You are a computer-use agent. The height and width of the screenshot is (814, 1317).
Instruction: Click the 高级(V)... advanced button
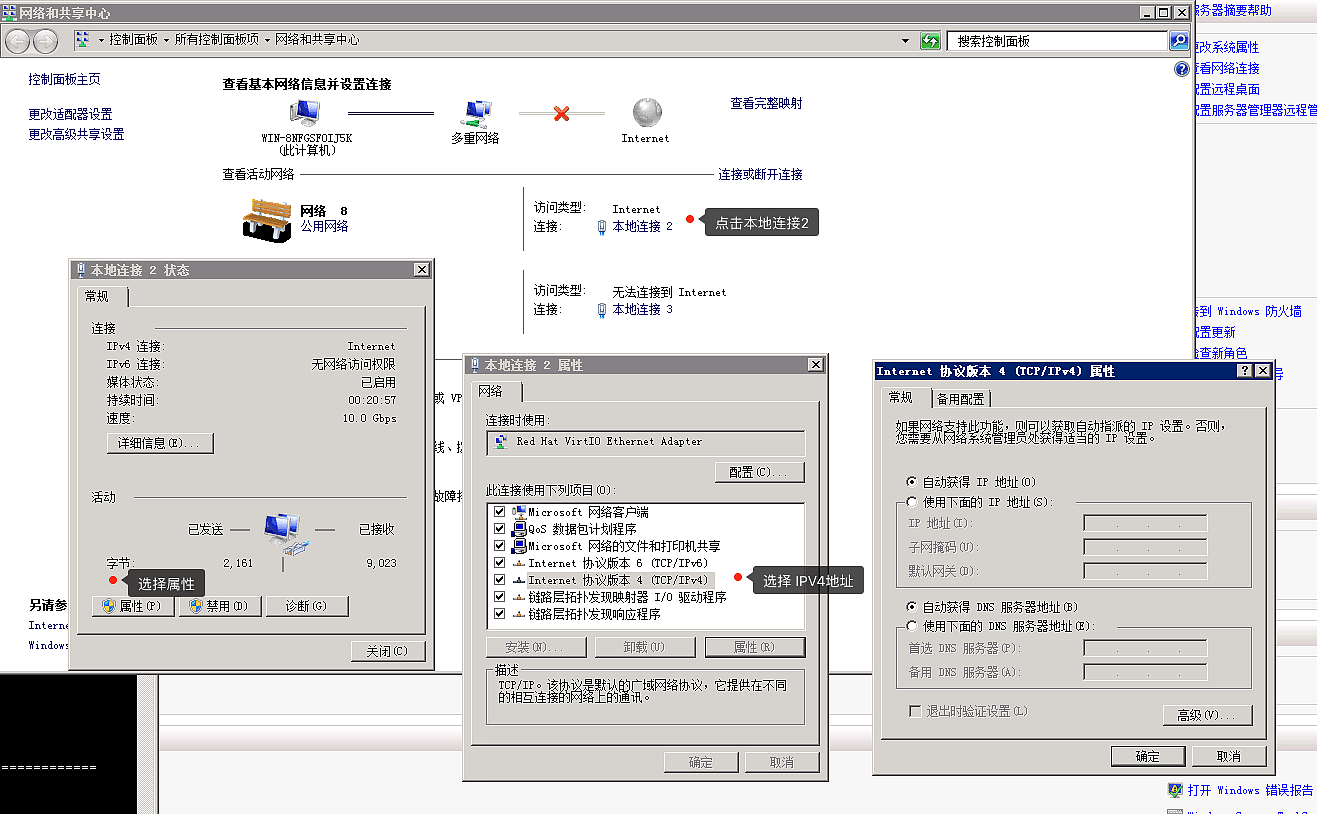(x=1207, y=715)
